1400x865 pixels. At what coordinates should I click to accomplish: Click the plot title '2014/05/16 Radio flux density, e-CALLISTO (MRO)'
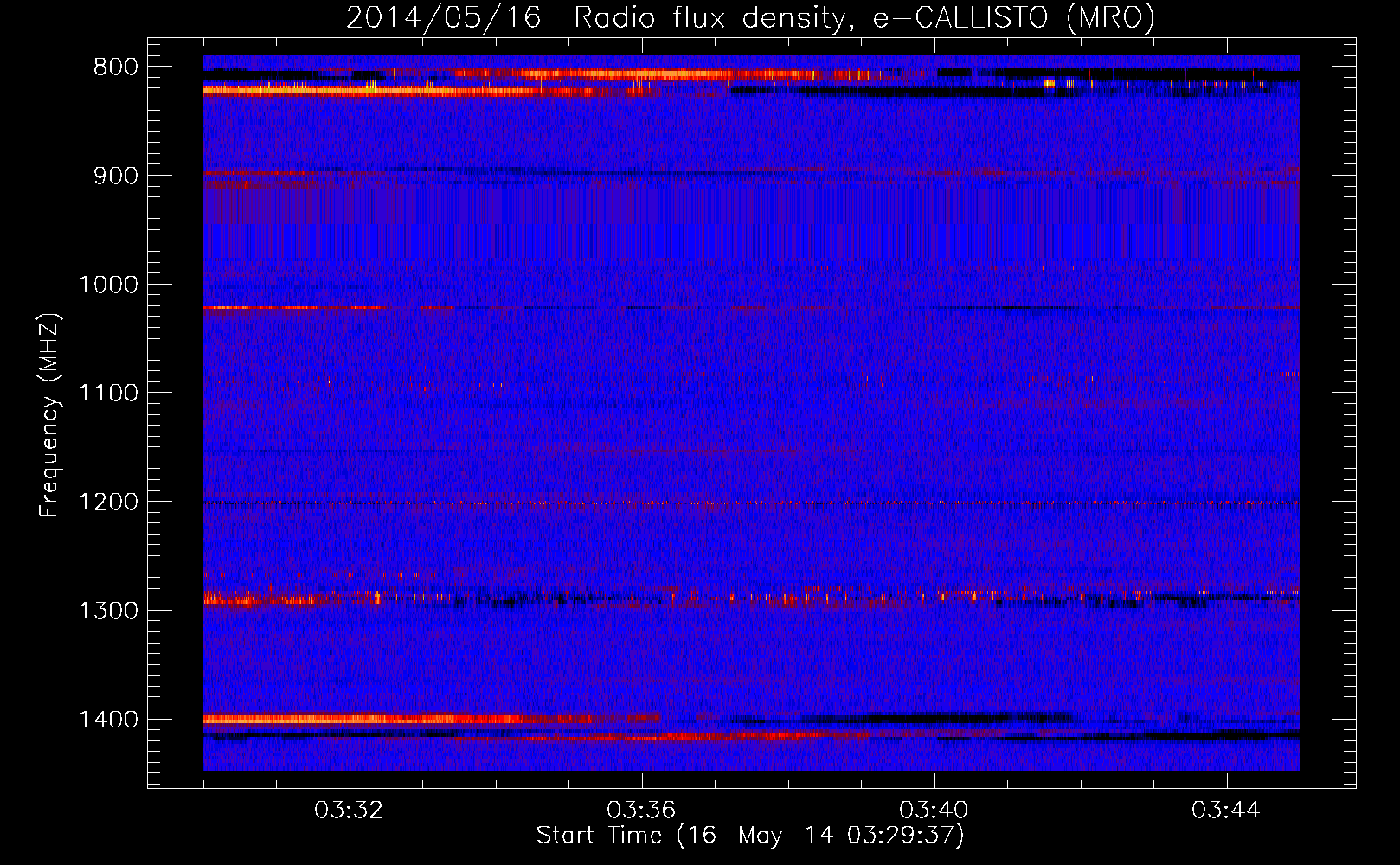pyautogui.click(x=750, y=18)
